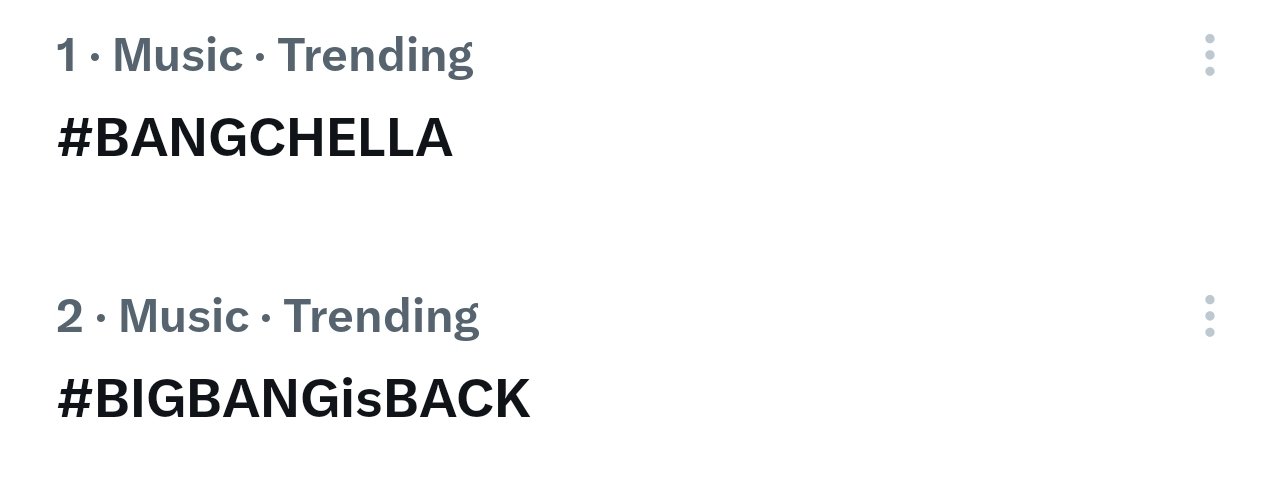Show the menu for the number one trend
This screenshot has width=1280, height=503.
point(1209,55)
